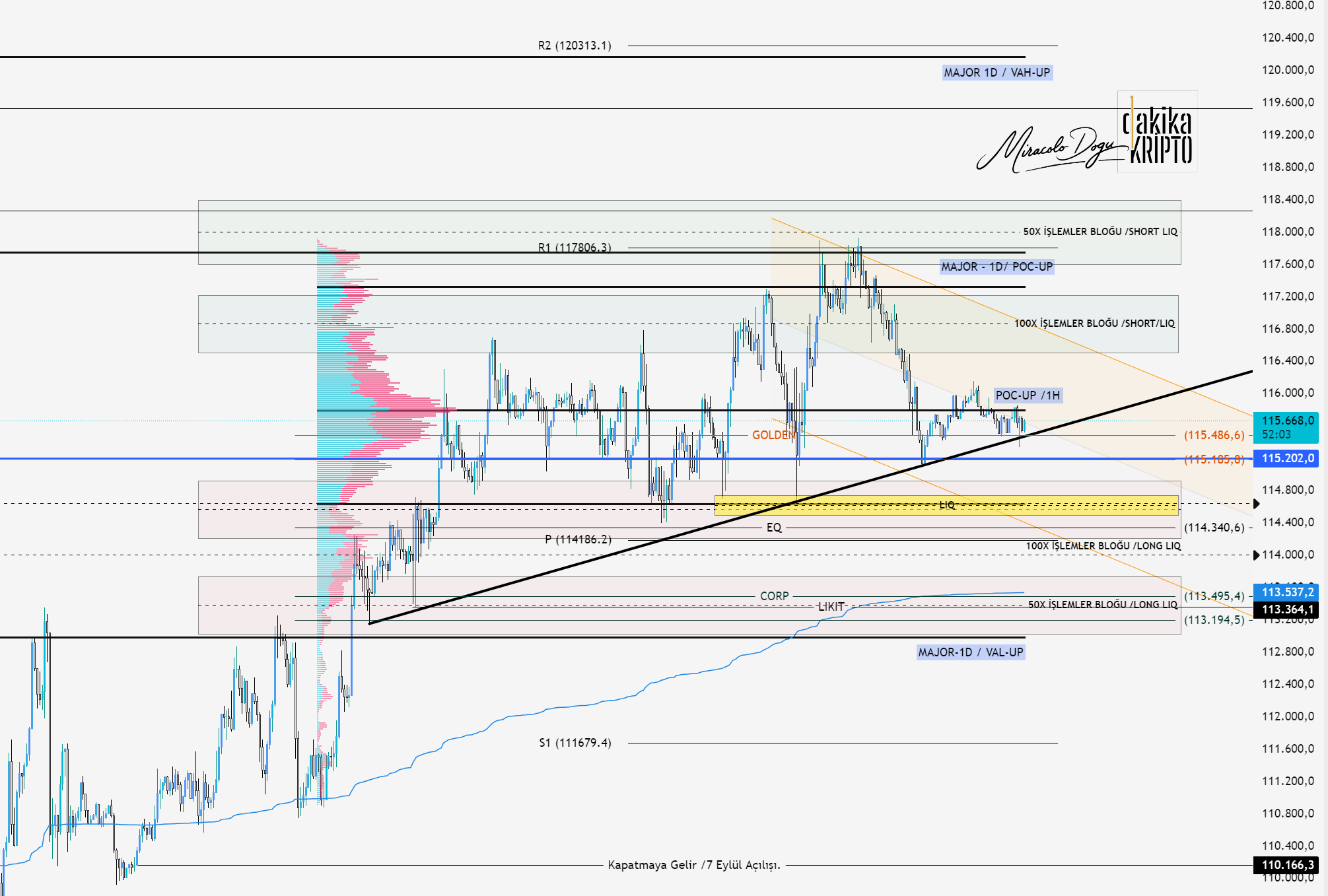Select the LIKIT level label
The height and width of the screenshot is (896, 1328).
pos(831,607)
